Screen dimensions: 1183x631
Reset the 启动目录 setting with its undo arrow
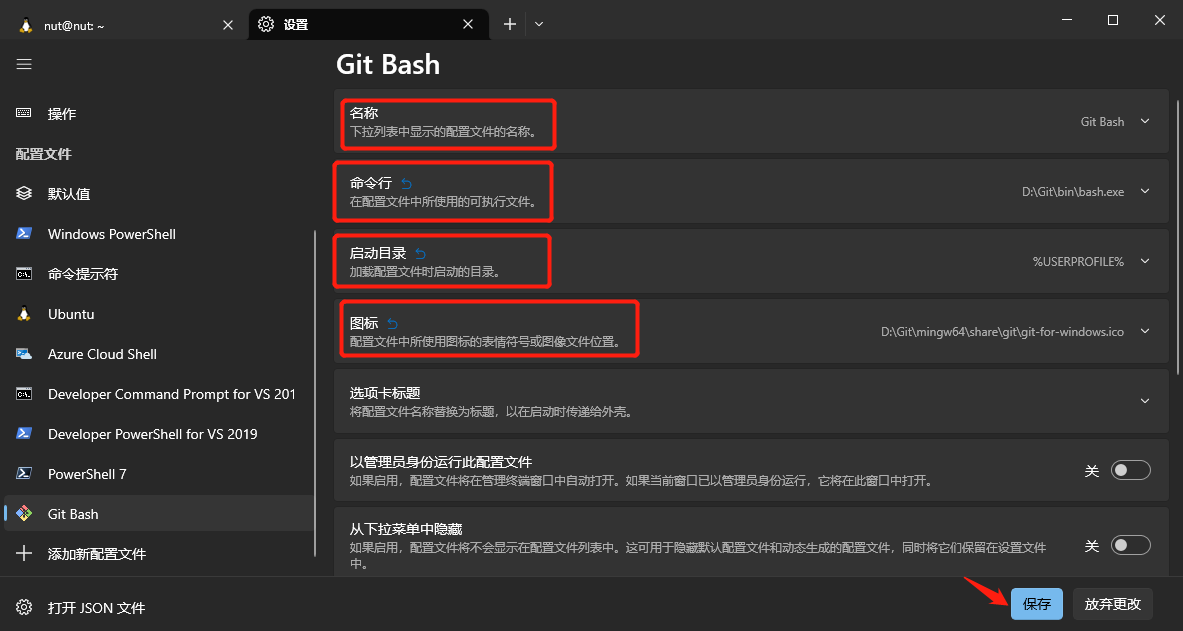tap(420, 254)
